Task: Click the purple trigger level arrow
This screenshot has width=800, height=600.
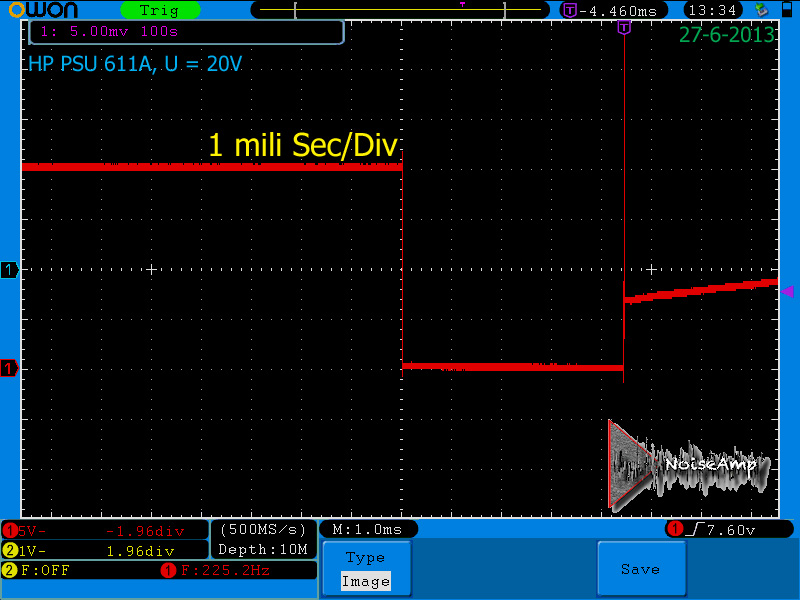Action: point(787,291)
